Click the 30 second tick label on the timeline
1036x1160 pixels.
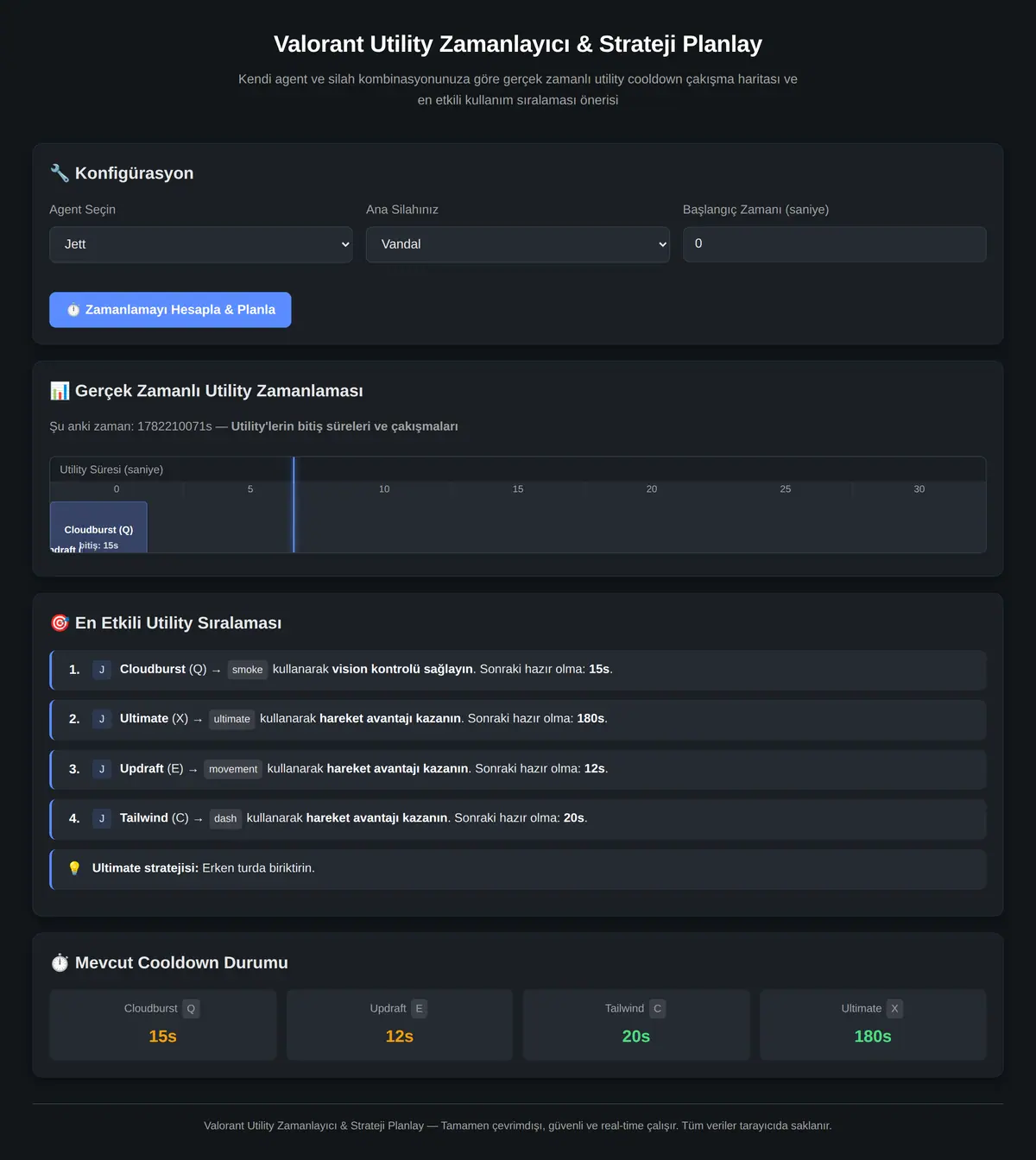pos(919,489)
